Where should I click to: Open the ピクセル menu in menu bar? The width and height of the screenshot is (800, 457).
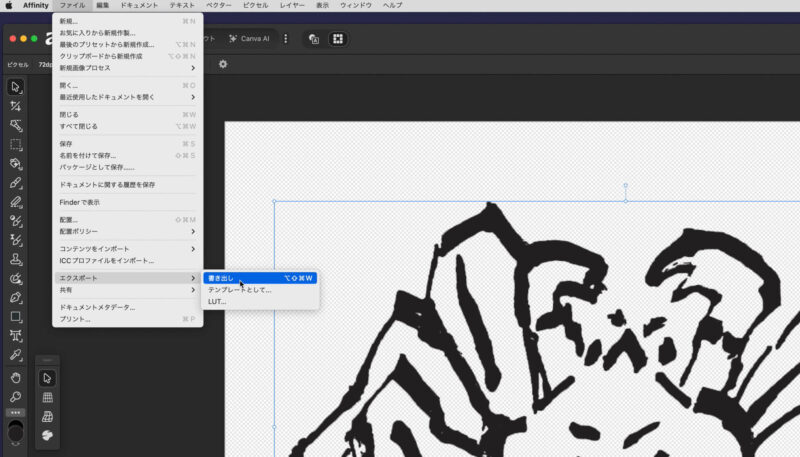tap(255, 5)
